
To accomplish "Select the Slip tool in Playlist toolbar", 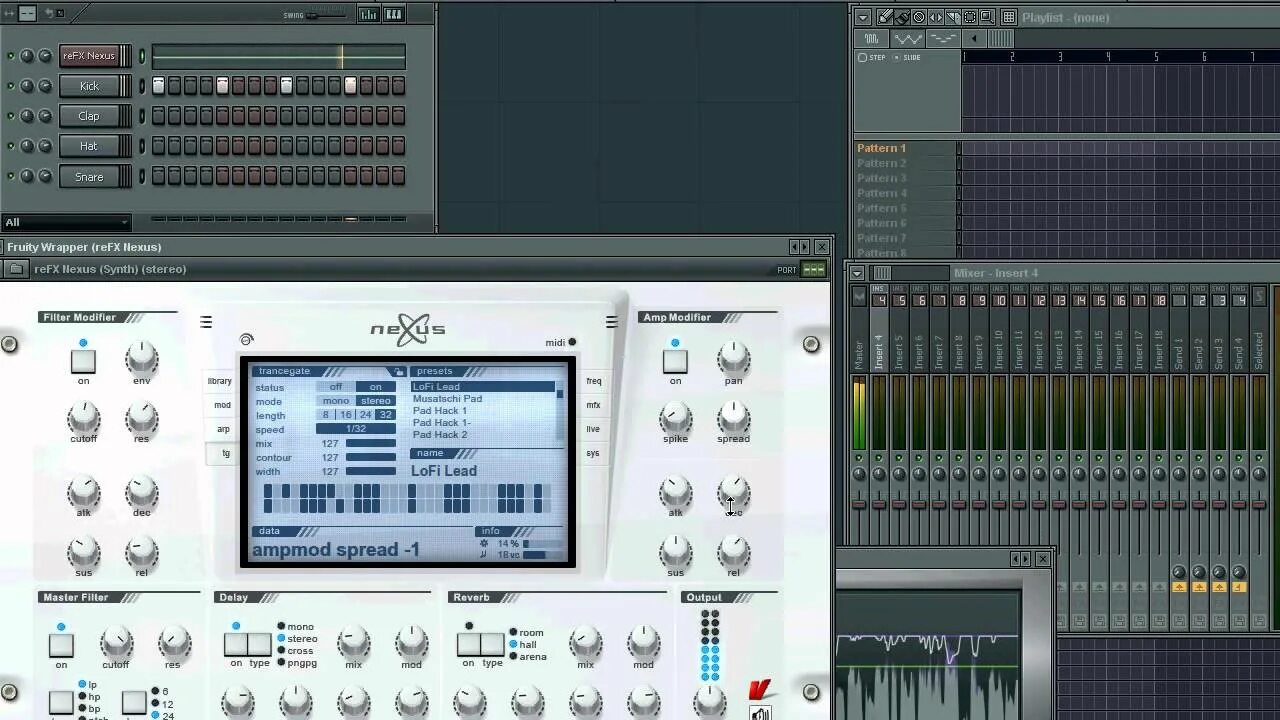I will tap(936, 17).
